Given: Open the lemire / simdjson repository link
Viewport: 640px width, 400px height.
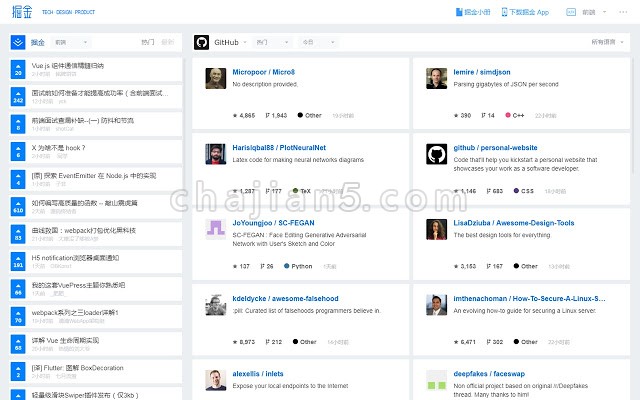Looking at the screenshot, I should (x=482, y=72).
